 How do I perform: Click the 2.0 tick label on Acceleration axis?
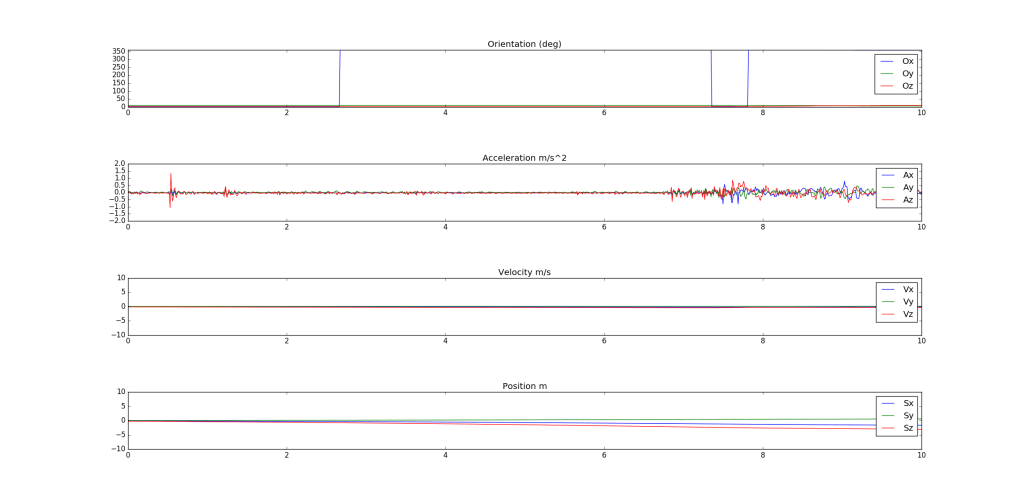pyautogui.click(x=119, y=164)
